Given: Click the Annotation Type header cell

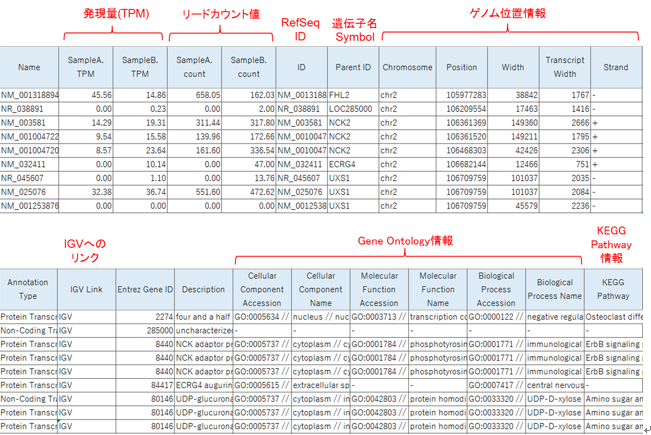Looking at the screenshot, I should 28,289.
